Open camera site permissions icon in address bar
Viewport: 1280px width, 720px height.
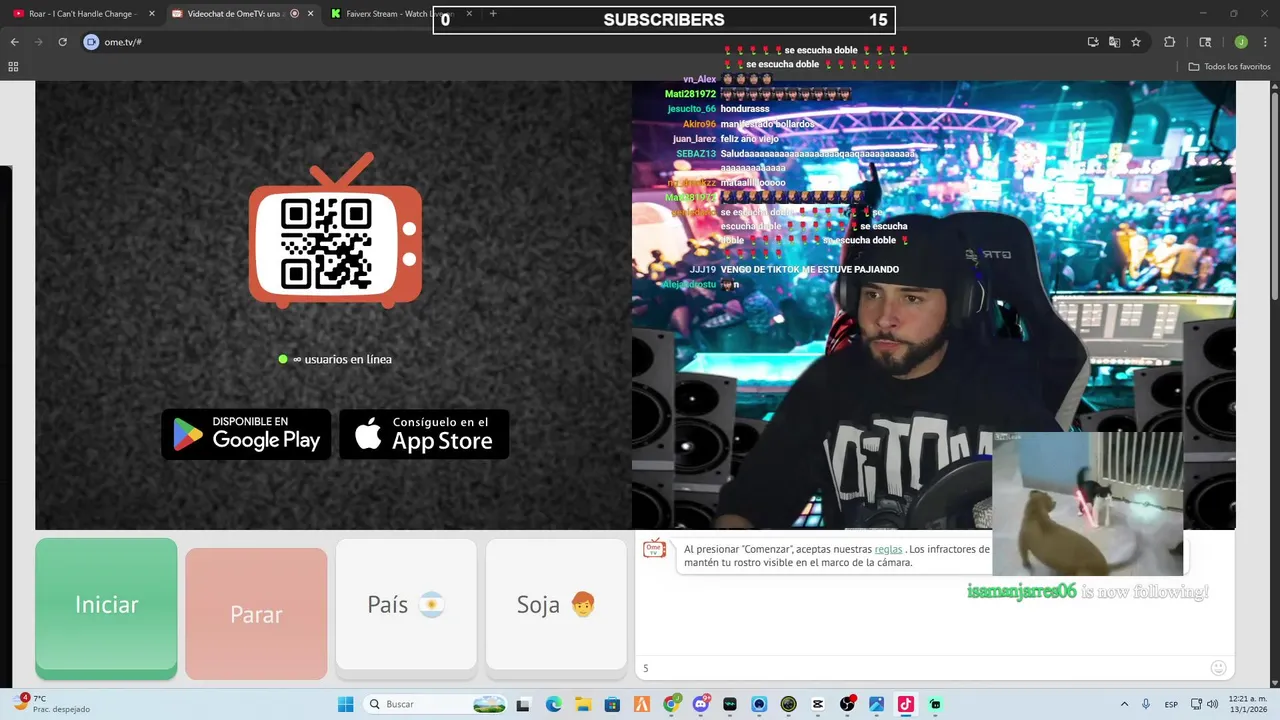click(91, 42)
